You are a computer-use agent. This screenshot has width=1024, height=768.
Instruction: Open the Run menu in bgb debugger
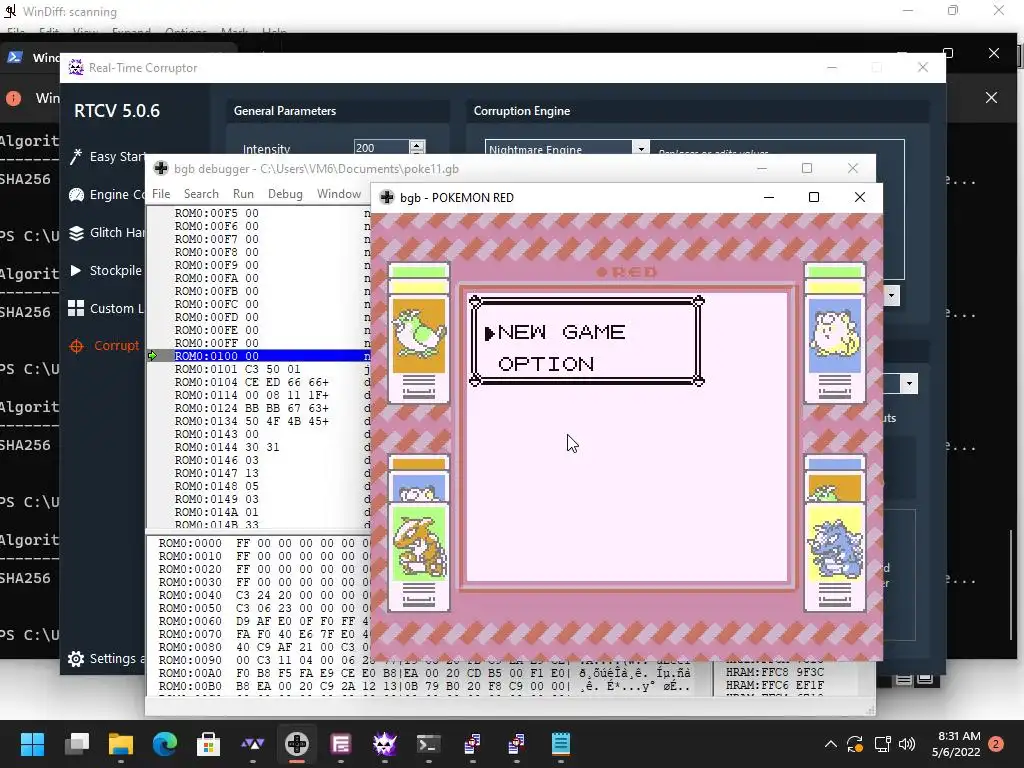click(x=243, y=194)
